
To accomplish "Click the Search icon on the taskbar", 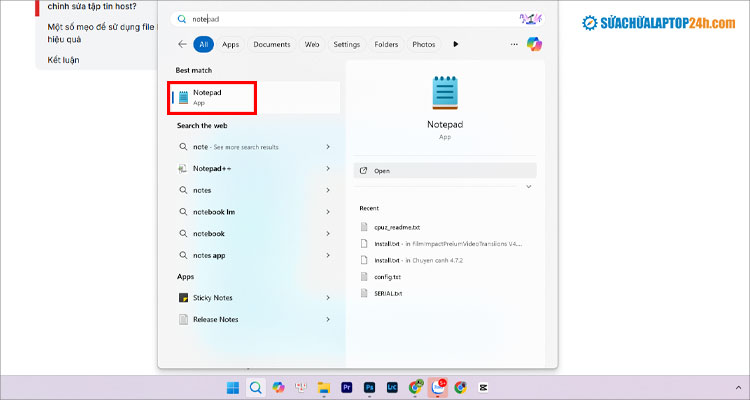I will 256,388.
